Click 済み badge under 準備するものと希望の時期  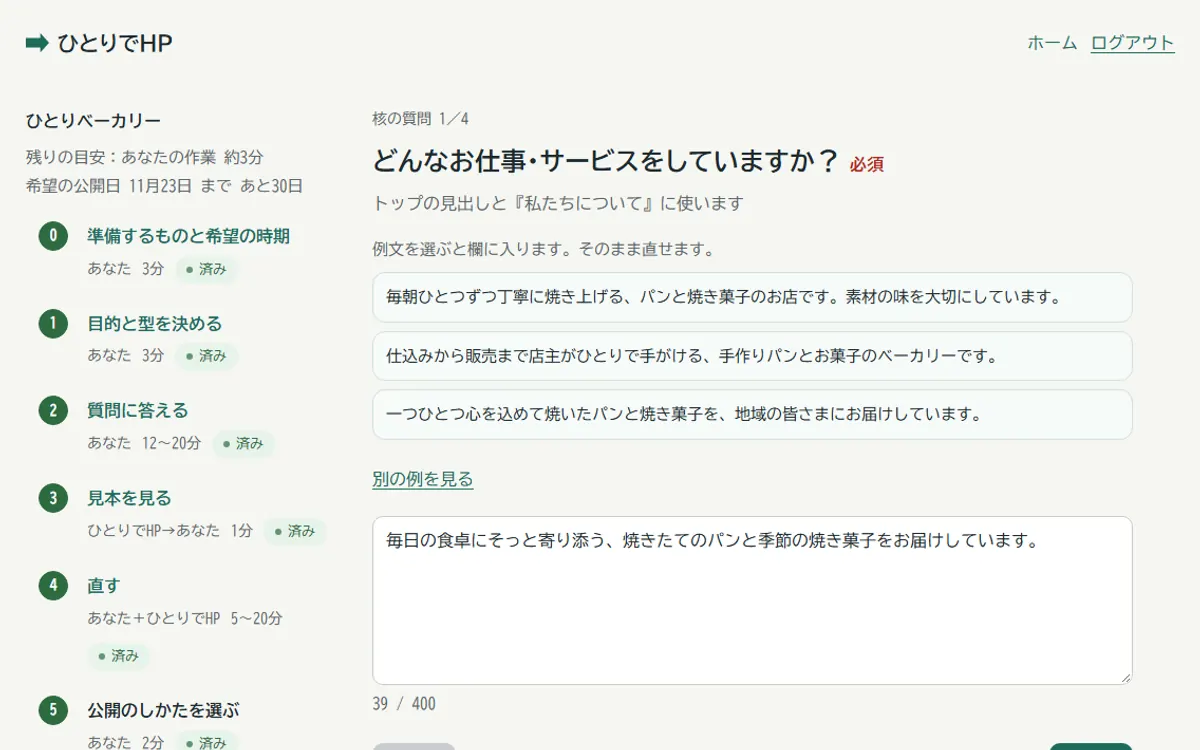(207, 269)
